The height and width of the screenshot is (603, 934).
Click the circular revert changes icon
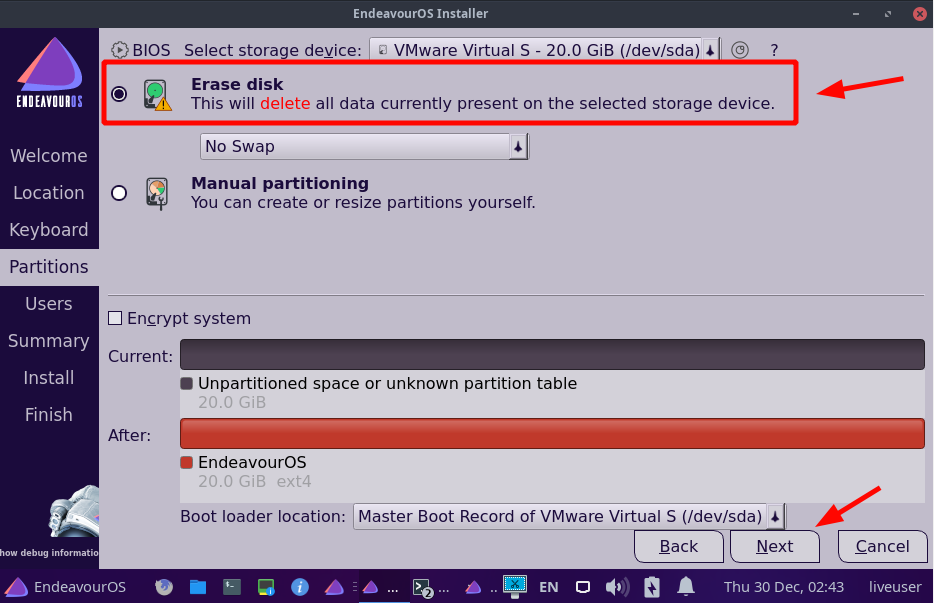point(740,50)
